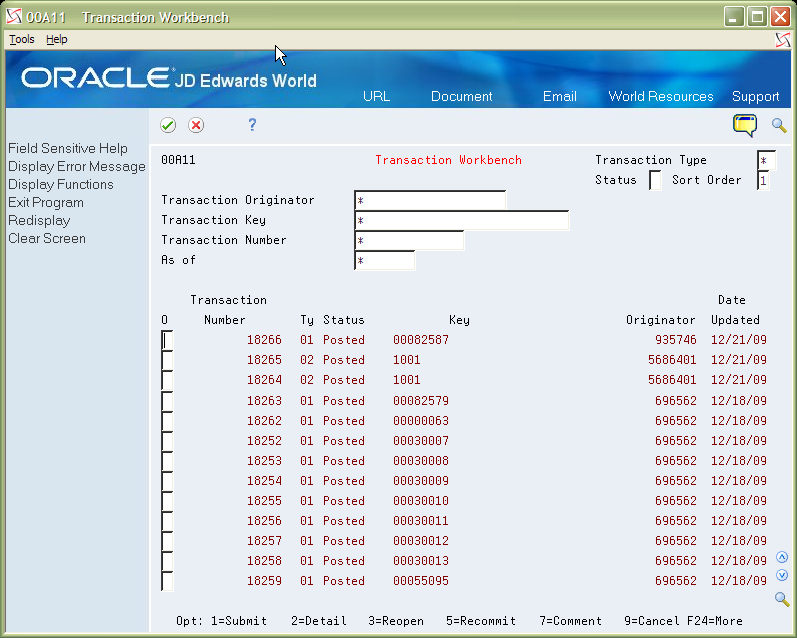Click the 1=Submit option text
The image size is (797, 638).
(x=239, y=621)
